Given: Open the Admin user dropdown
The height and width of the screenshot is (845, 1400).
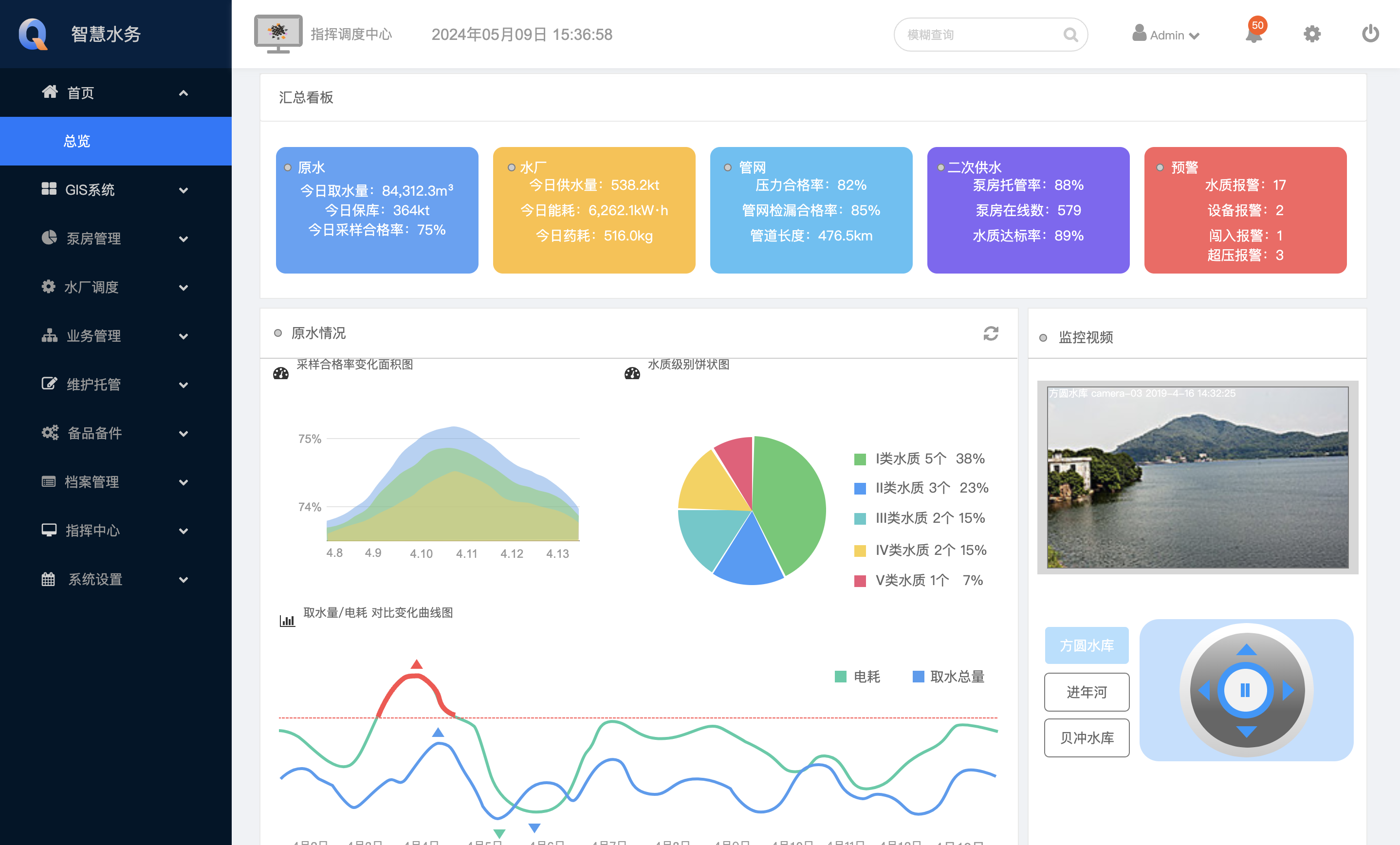Looking at the screenshot, I should click(x=1165, y=35).
